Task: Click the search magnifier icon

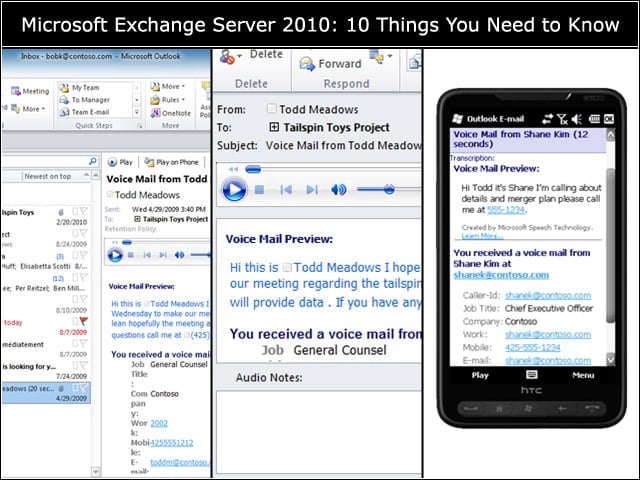Action: pyautogui.click(x=93, y=161)
